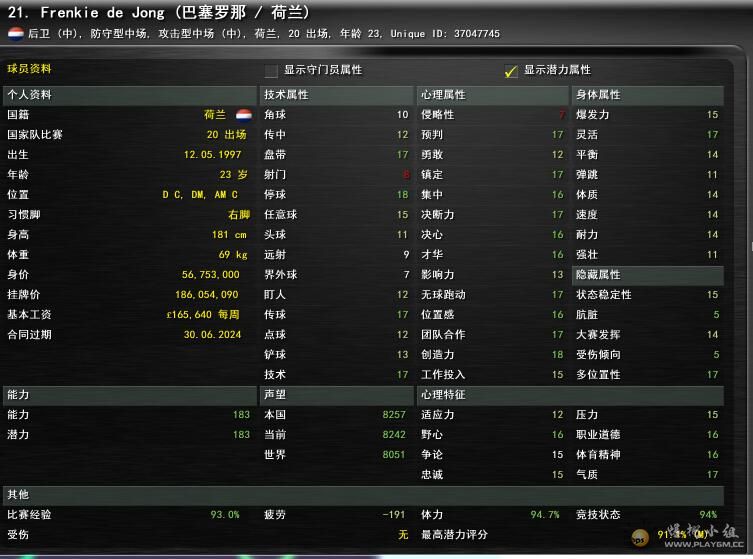
Task: Click the Netherlands flag in the 国籍 row
Action: (x=244, y=115)
